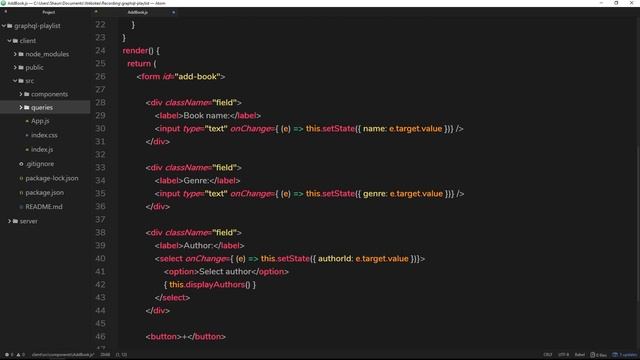Open package.json file
640x360 pixels.
(x=44, y=192)
